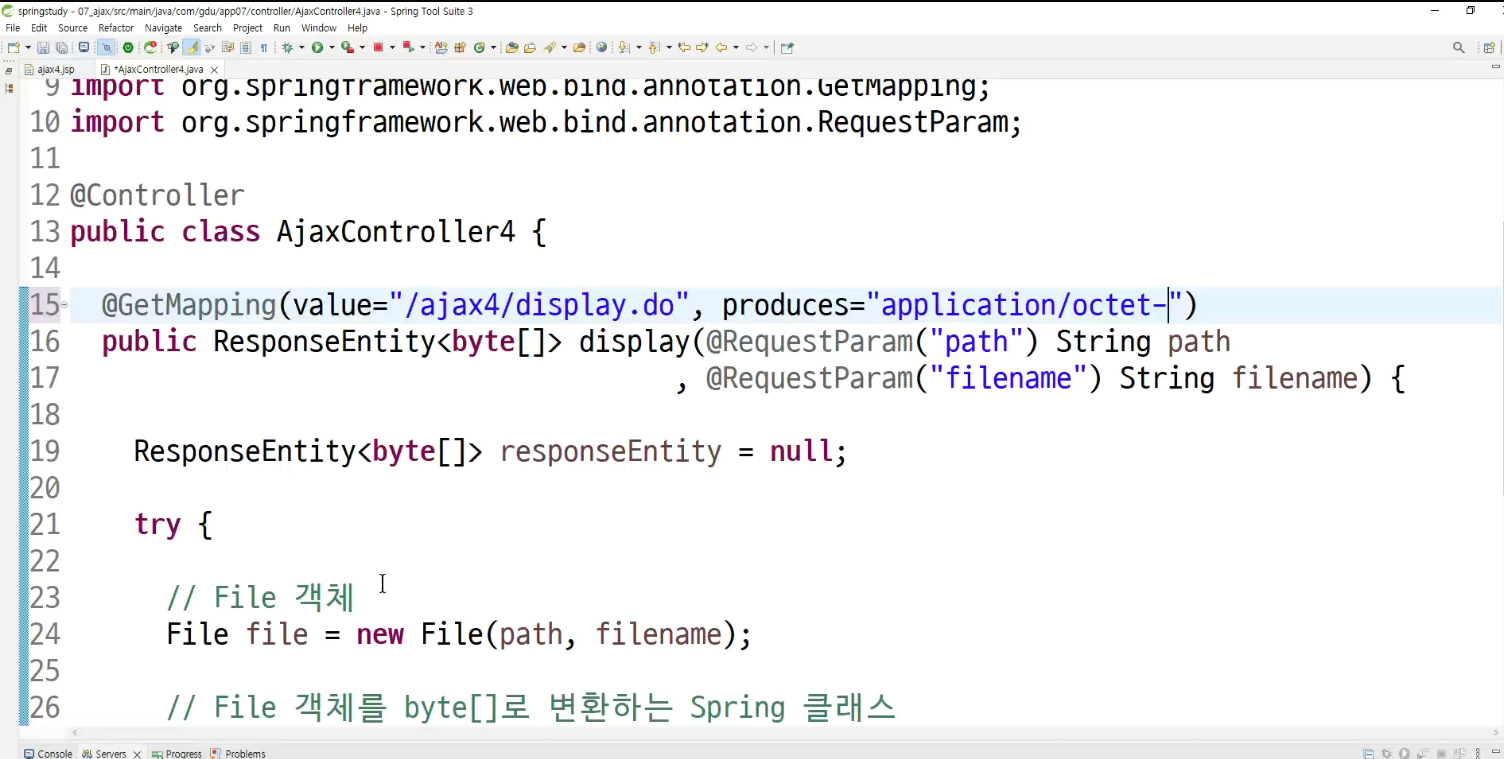
Task: Open the Navigate menu
Action: [x=163, y=28]
